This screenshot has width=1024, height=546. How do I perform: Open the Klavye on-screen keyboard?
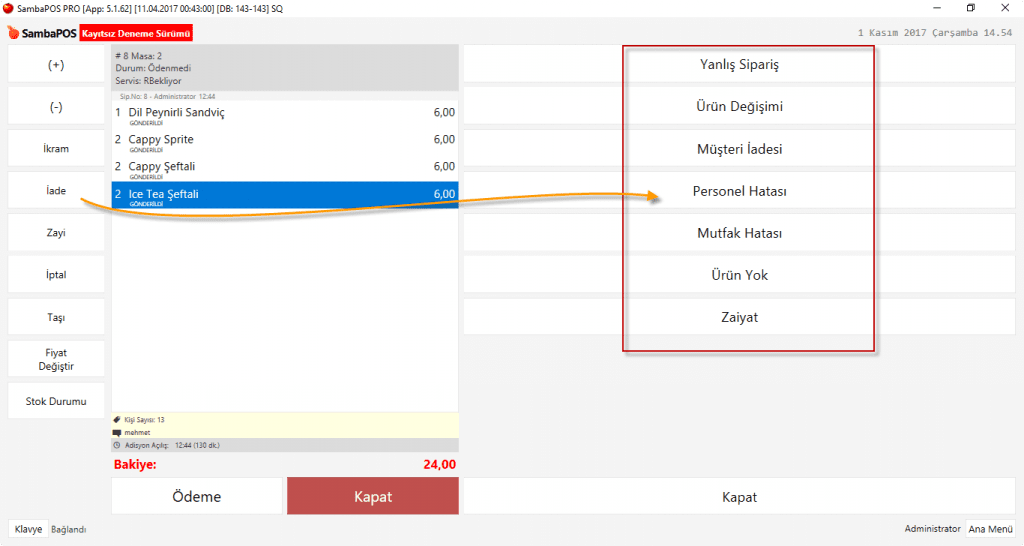(x=28, y=529)
